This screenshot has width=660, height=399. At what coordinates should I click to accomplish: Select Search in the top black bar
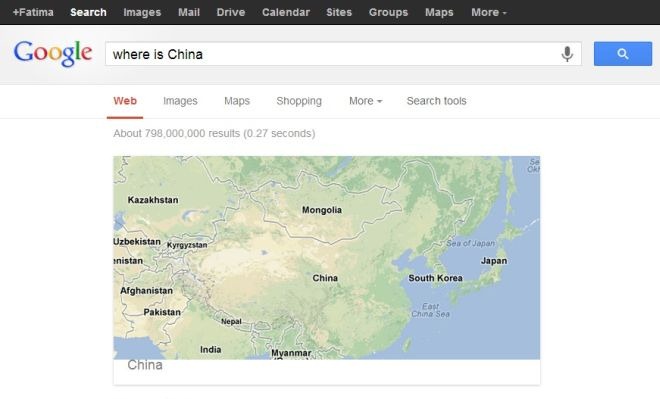[x=88, y=12]
